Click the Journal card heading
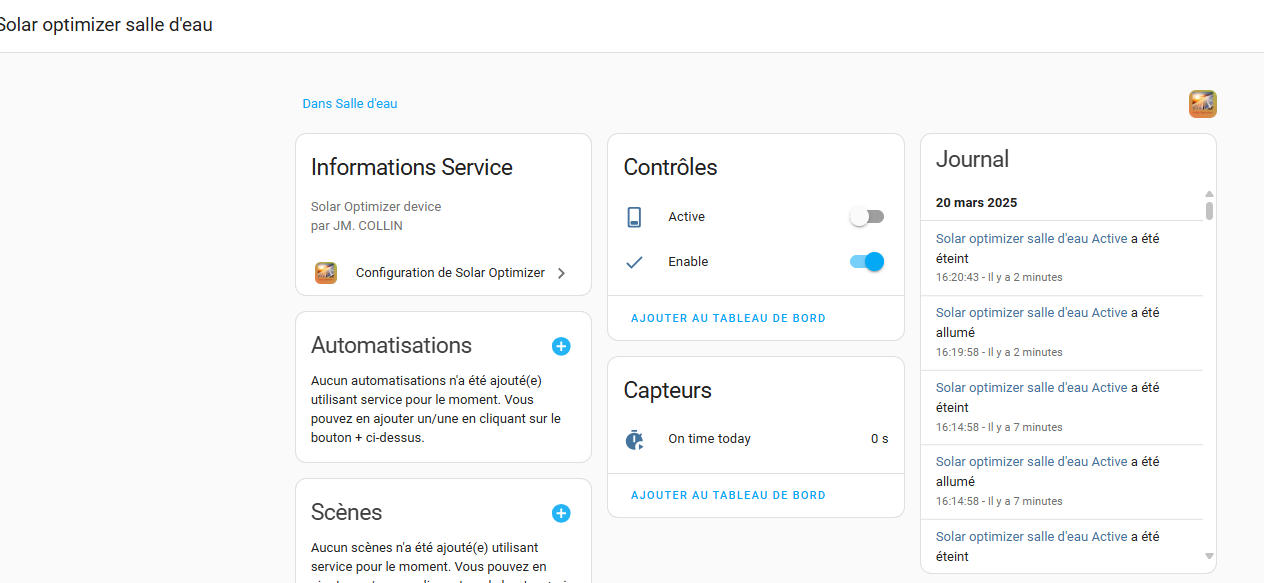Image resolution: width=1264 pixels, height=583 pixels. (972, 159)
